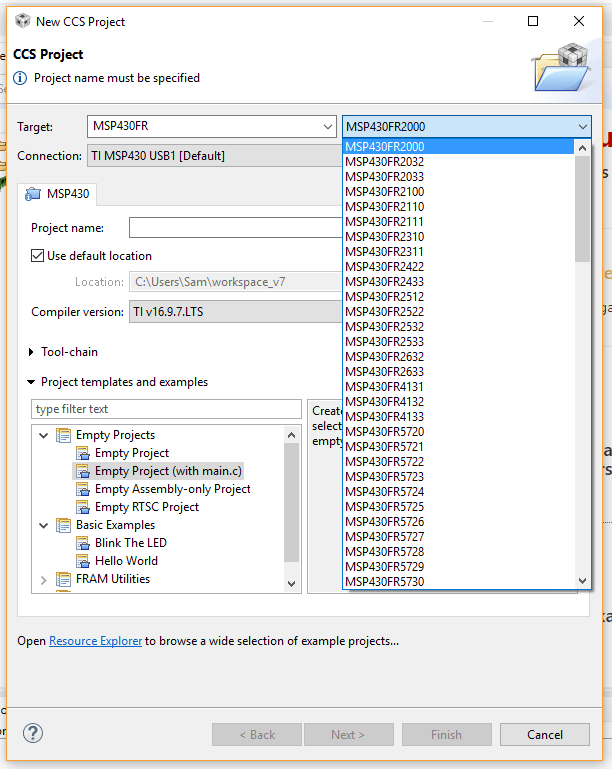Viewport: 612px width, 769px height.
Task: Click the Hello World template icon
Action: [82, 561]
